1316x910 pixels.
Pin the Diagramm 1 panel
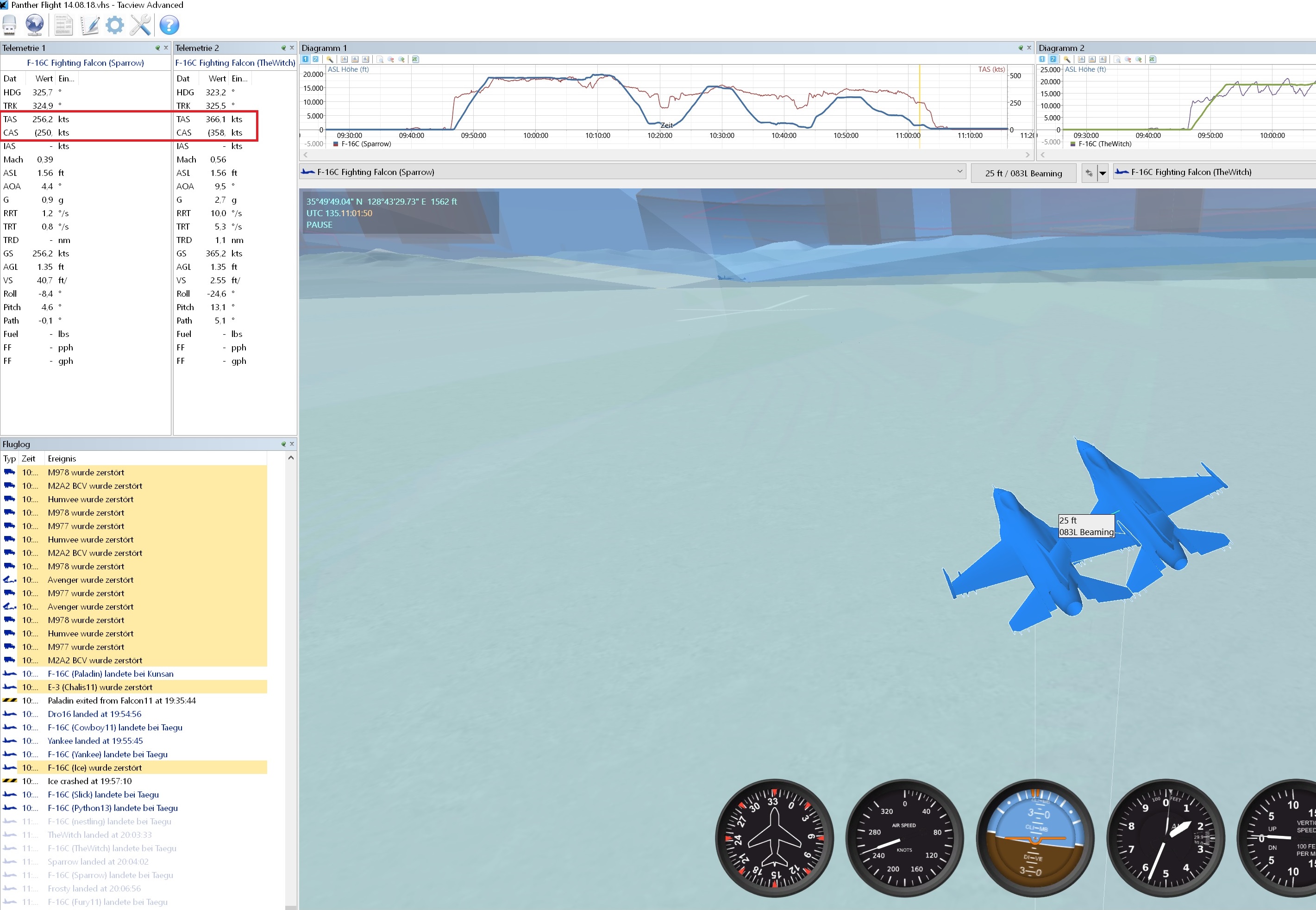(x=1021, y=48)
